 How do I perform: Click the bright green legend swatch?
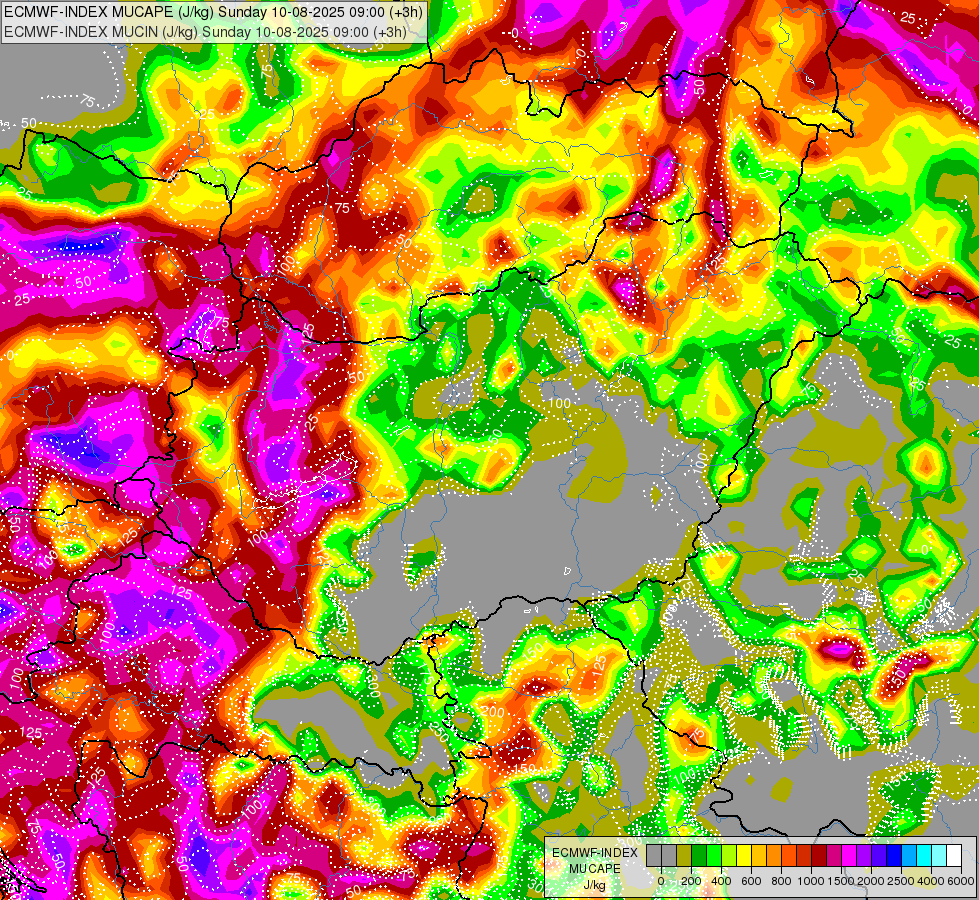(x=714, y=855)
